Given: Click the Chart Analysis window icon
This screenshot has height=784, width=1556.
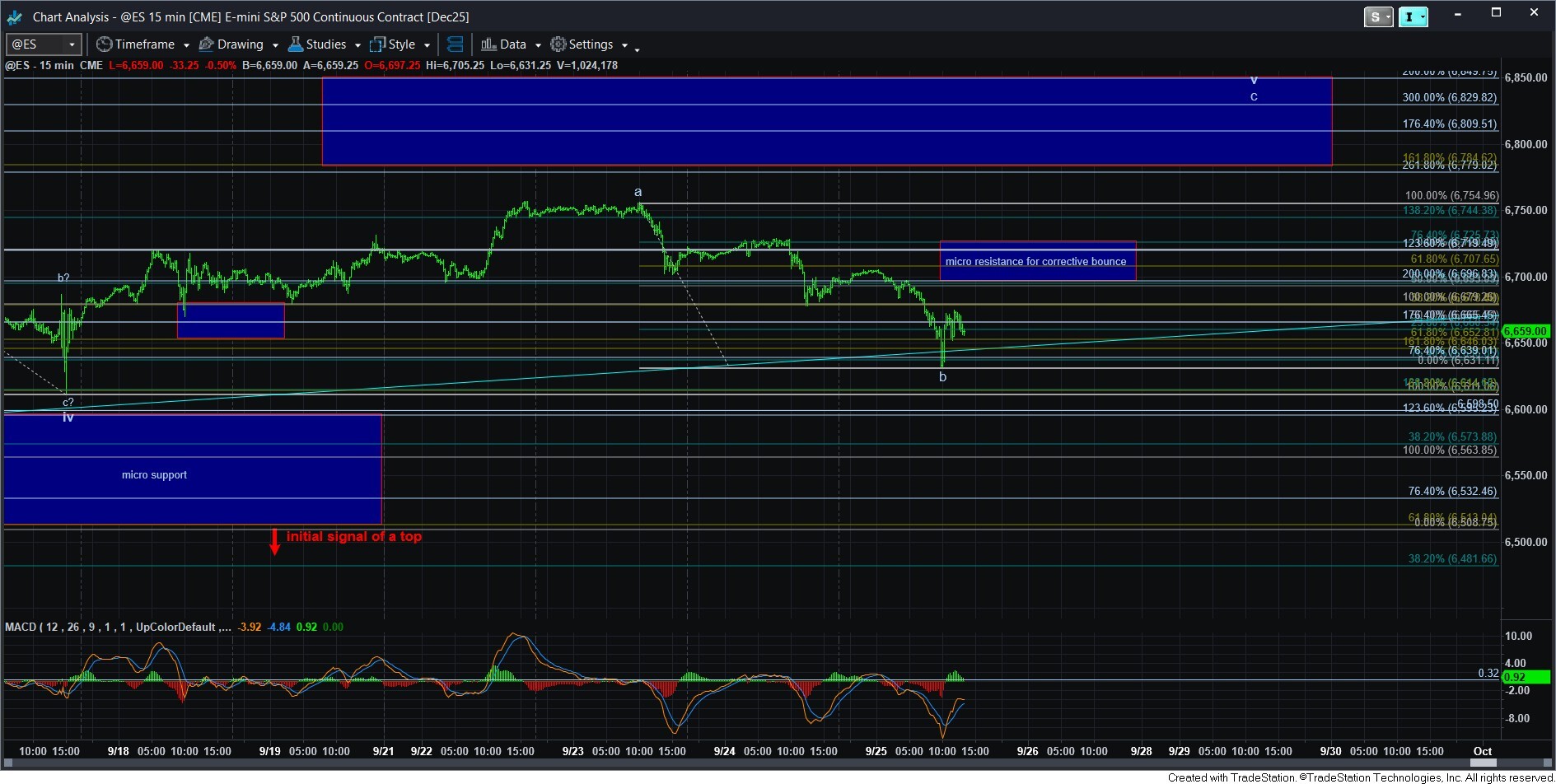Looking at the screenshot, I should 15,16.
